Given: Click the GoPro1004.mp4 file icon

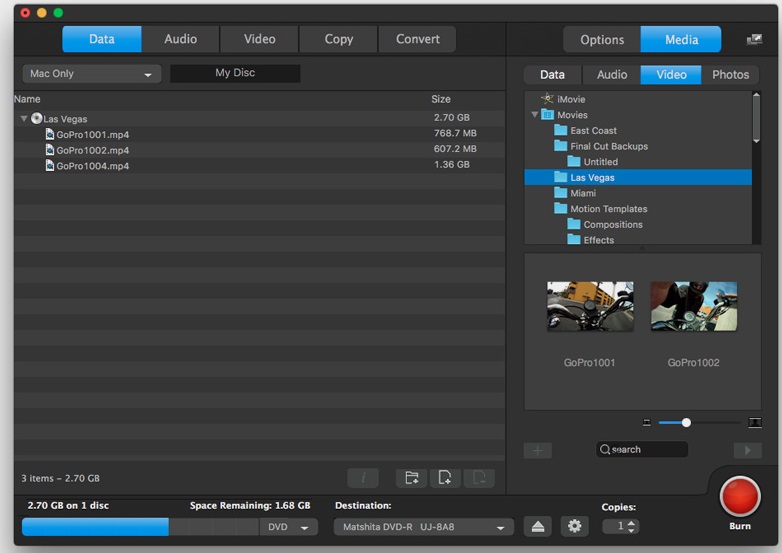Looking at the screenshot, I should [50, 165].
